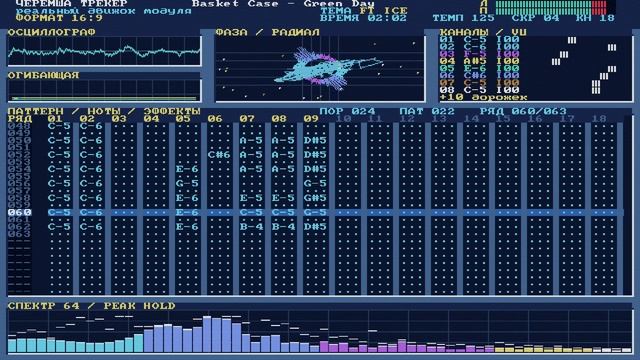
Task: Click the C#6 note in column 06
Action: (x=219, y=155)
